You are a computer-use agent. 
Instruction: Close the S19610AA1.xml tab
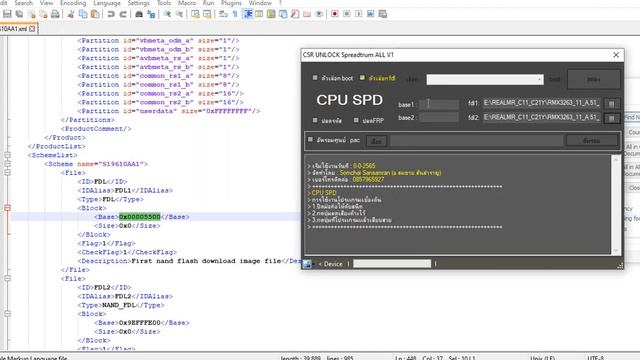coord(32,29)
